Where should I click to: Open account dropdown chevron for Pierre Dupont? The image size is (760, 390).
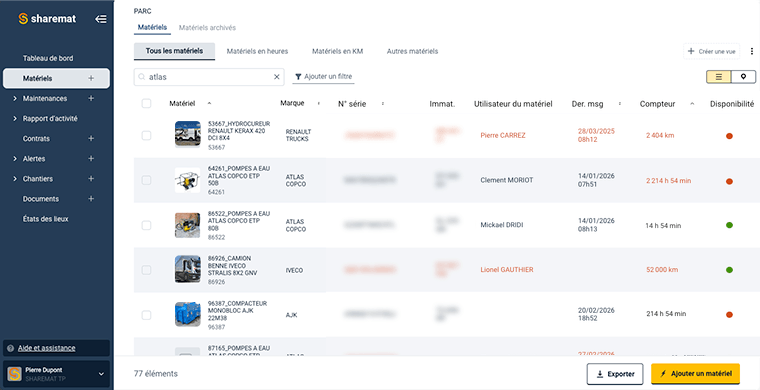(101, 374)
